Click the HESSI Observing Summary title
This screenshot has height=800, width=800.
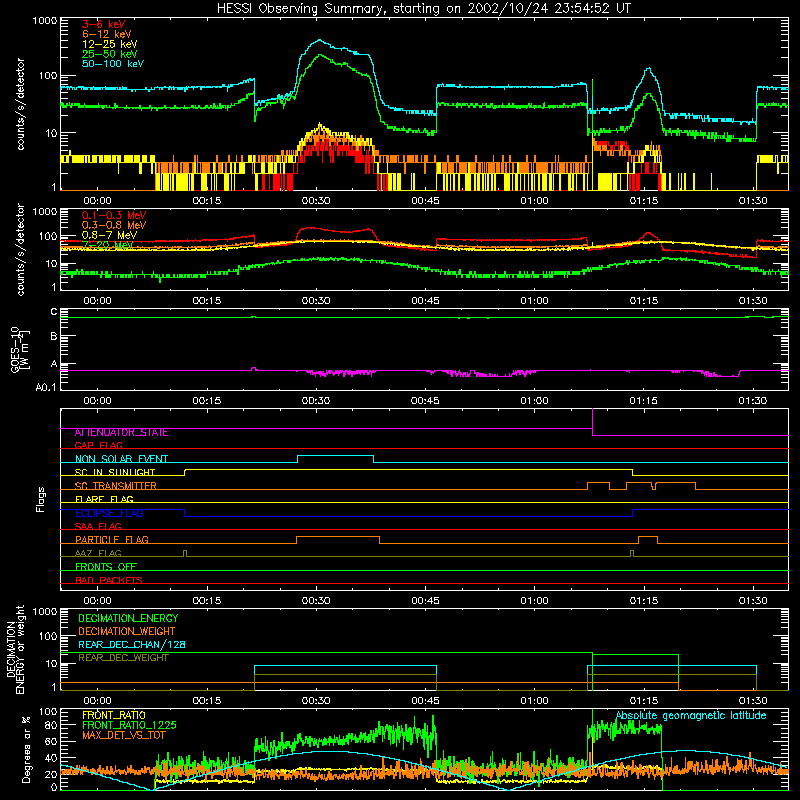coord(424,9)
